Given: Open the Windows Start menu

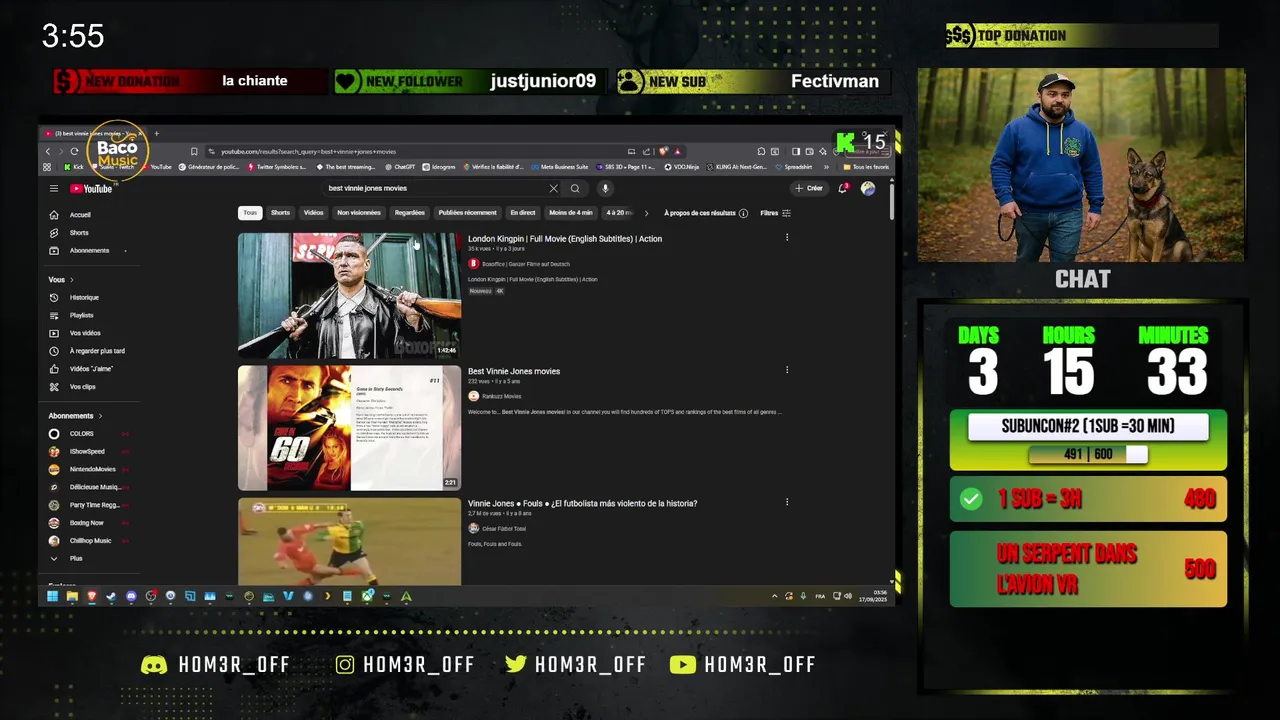Looking at the screenshot, I should click(x=52, y=596).
